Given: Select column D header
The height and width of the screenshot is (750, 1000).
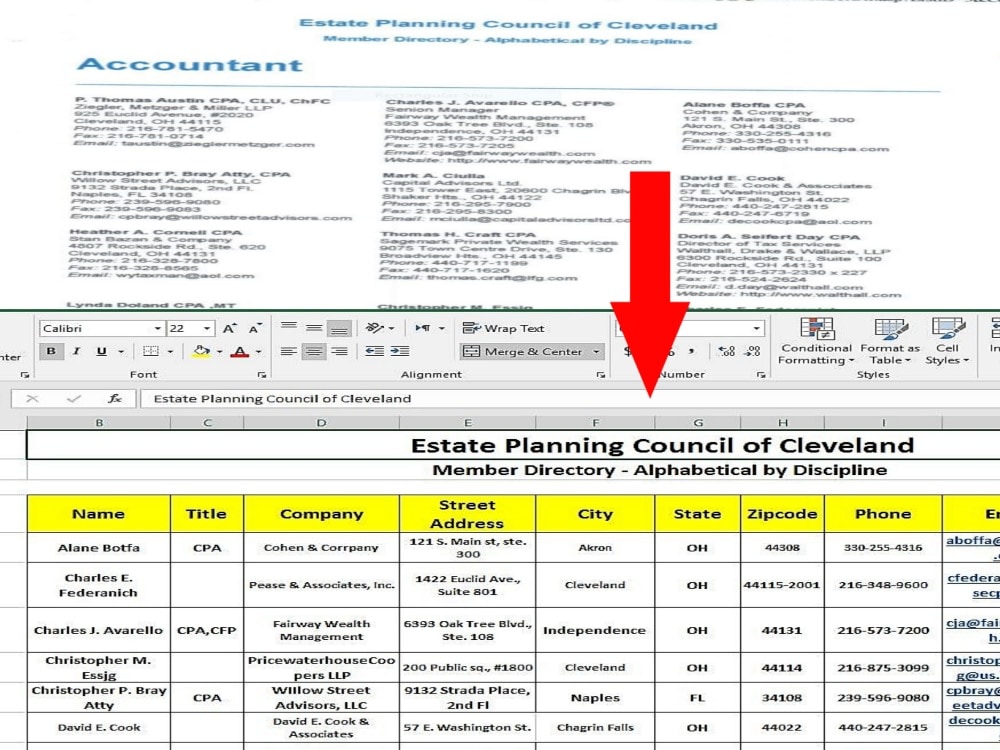Looking at the screenshot, I should point(321,423).
